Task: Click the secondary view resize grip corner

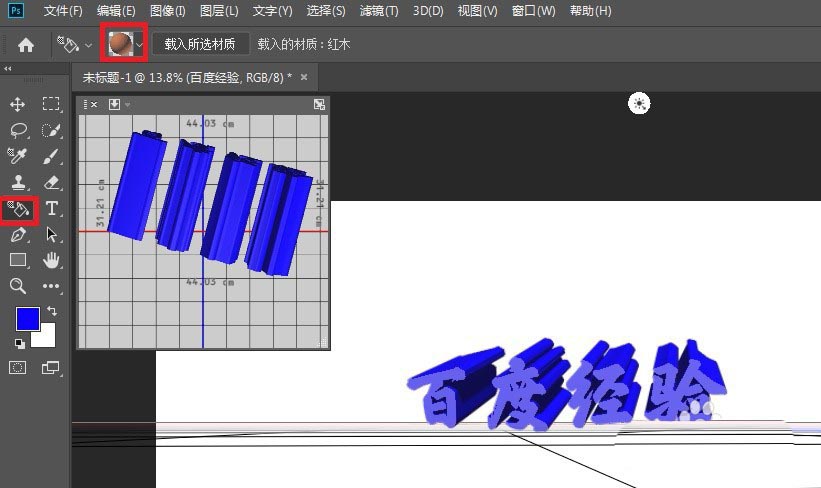Action: point(323,342)
